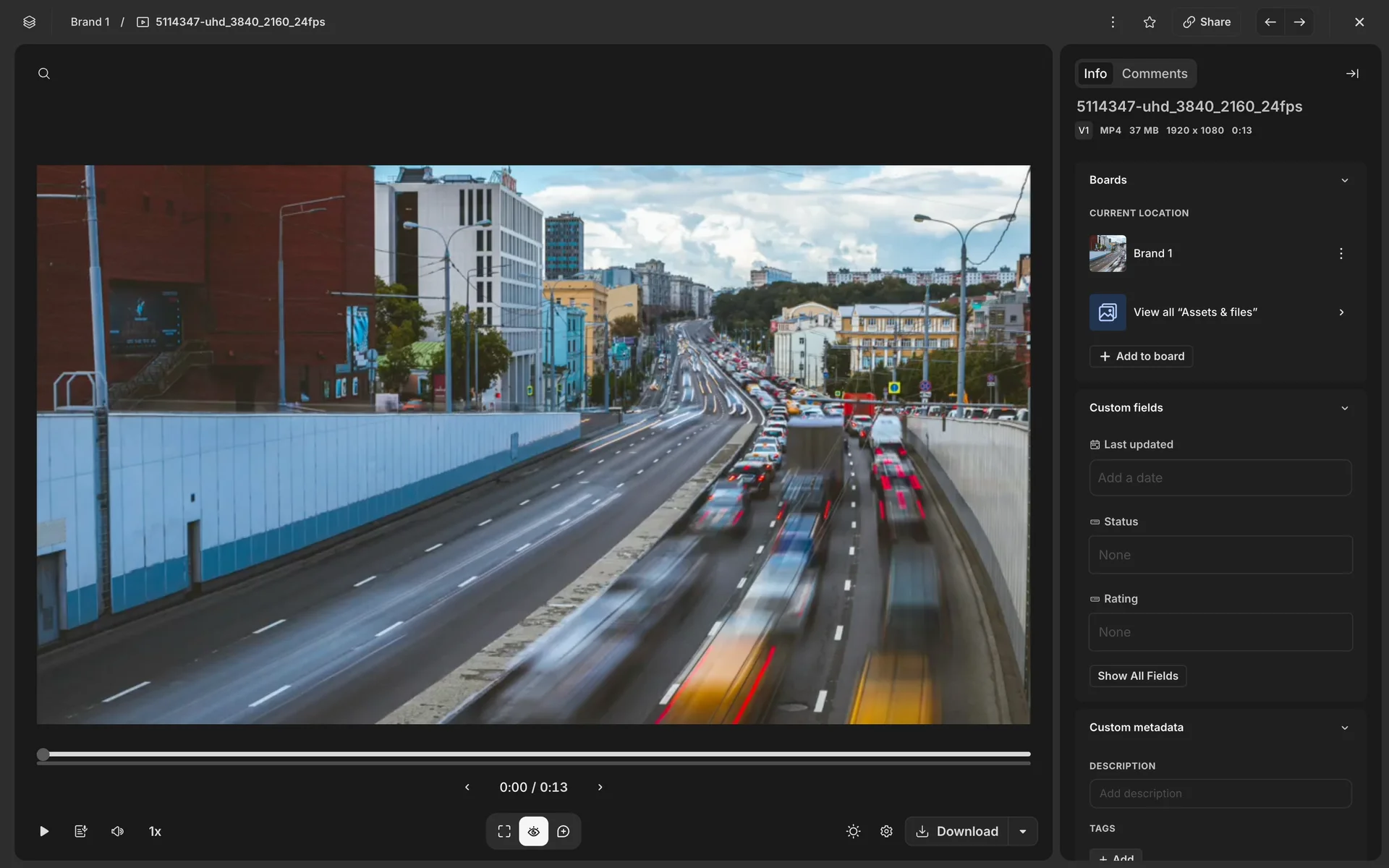Image resolution: width=1389 pixels, height=868 pixels.
Task: Select the Info tab
Action: coord(1095,74)
